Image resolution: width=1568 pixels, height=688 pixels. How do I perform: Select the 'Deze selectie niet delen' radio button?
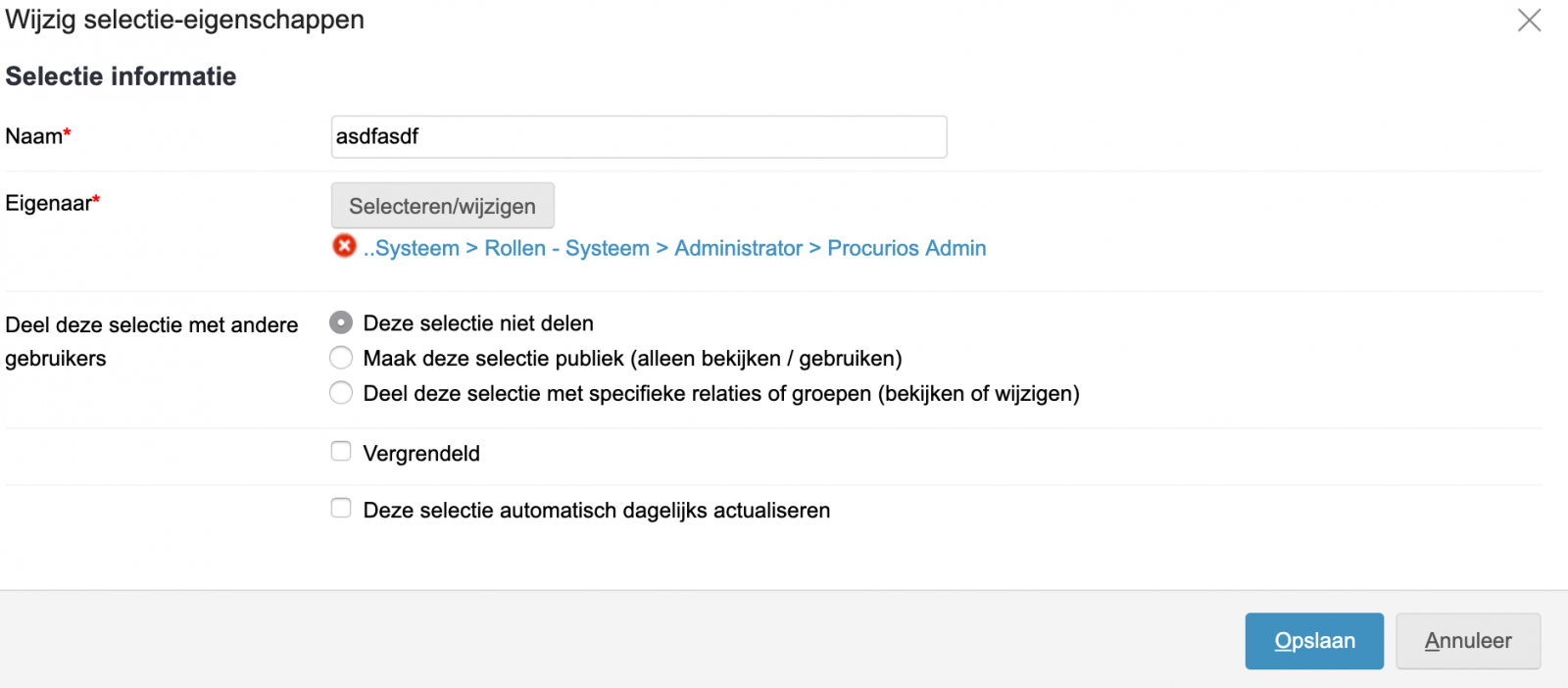pos(341,322)
